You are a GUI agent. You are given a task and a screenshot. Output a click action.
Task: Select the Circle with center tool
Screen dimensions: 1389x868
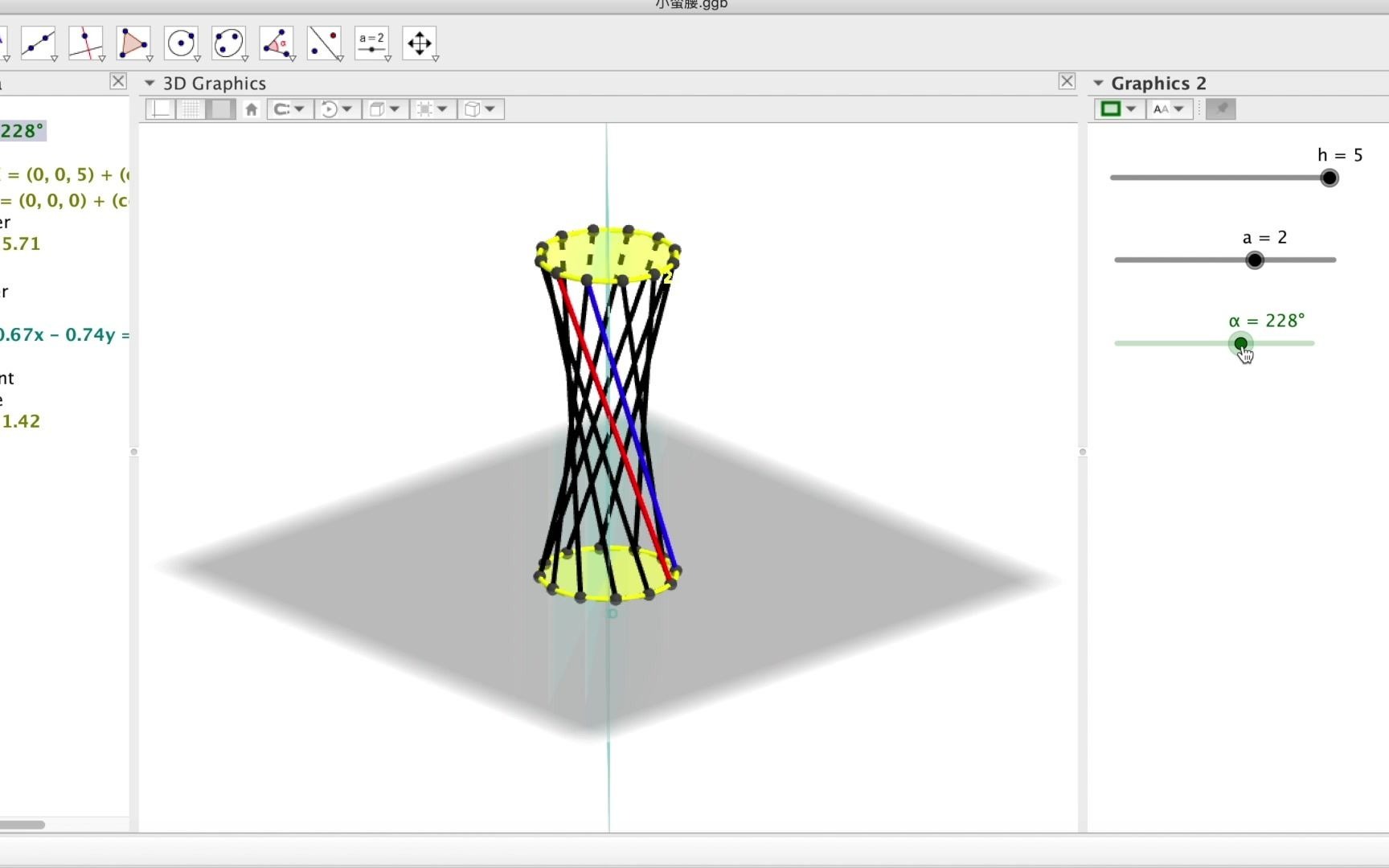point(181,43)
